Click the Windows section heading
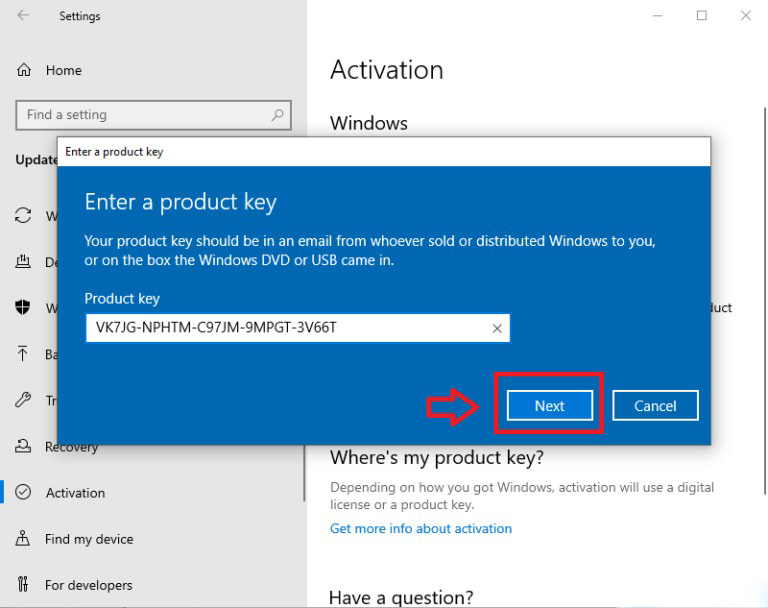The image size is (768, 608). [368, 123]
